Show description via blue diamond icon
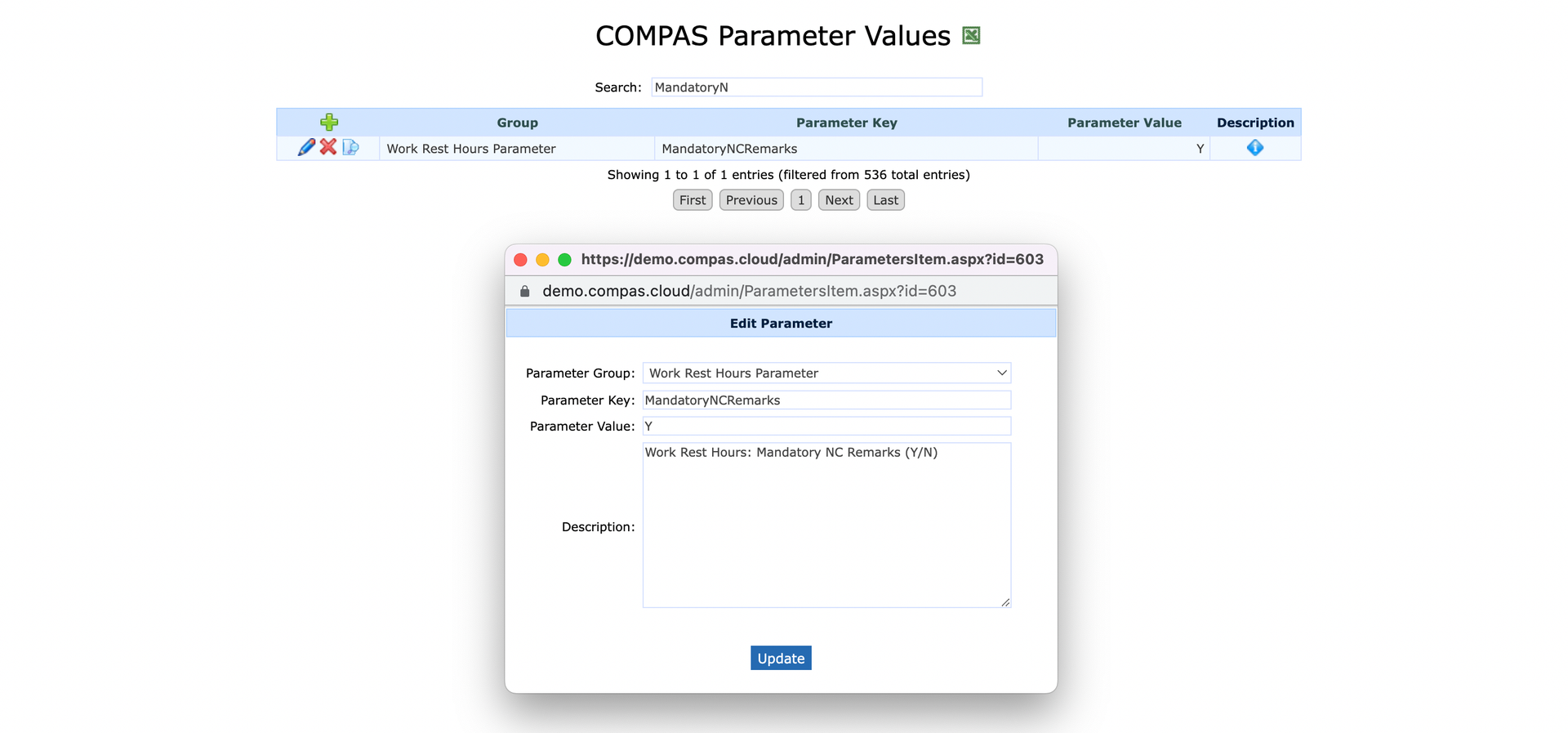Image resolution: width=1568 pixels, height=733 pixels. 1255,148
